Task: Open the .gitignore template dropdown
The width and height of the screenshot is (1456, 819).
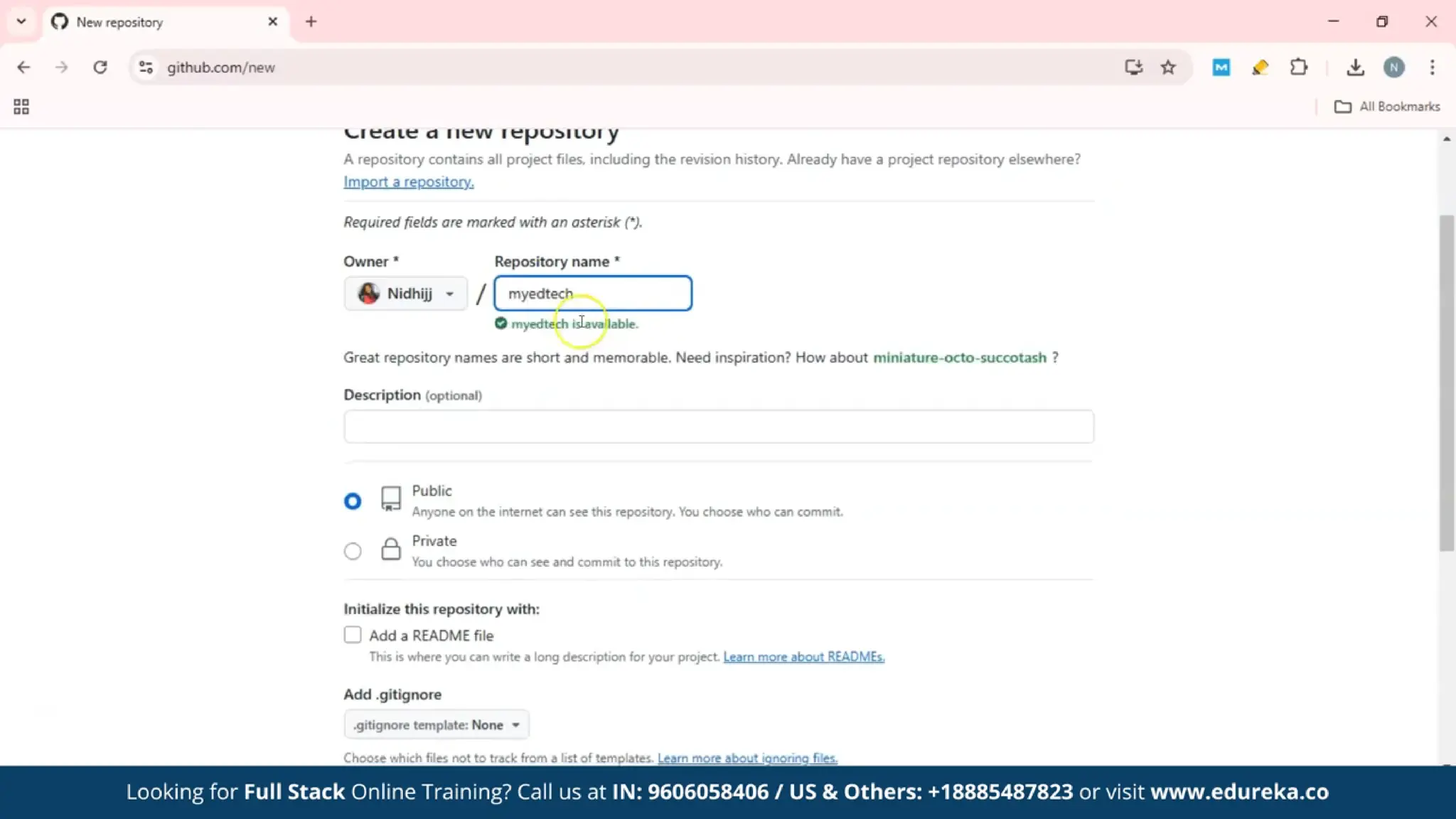Action: [x=437, y=725]
